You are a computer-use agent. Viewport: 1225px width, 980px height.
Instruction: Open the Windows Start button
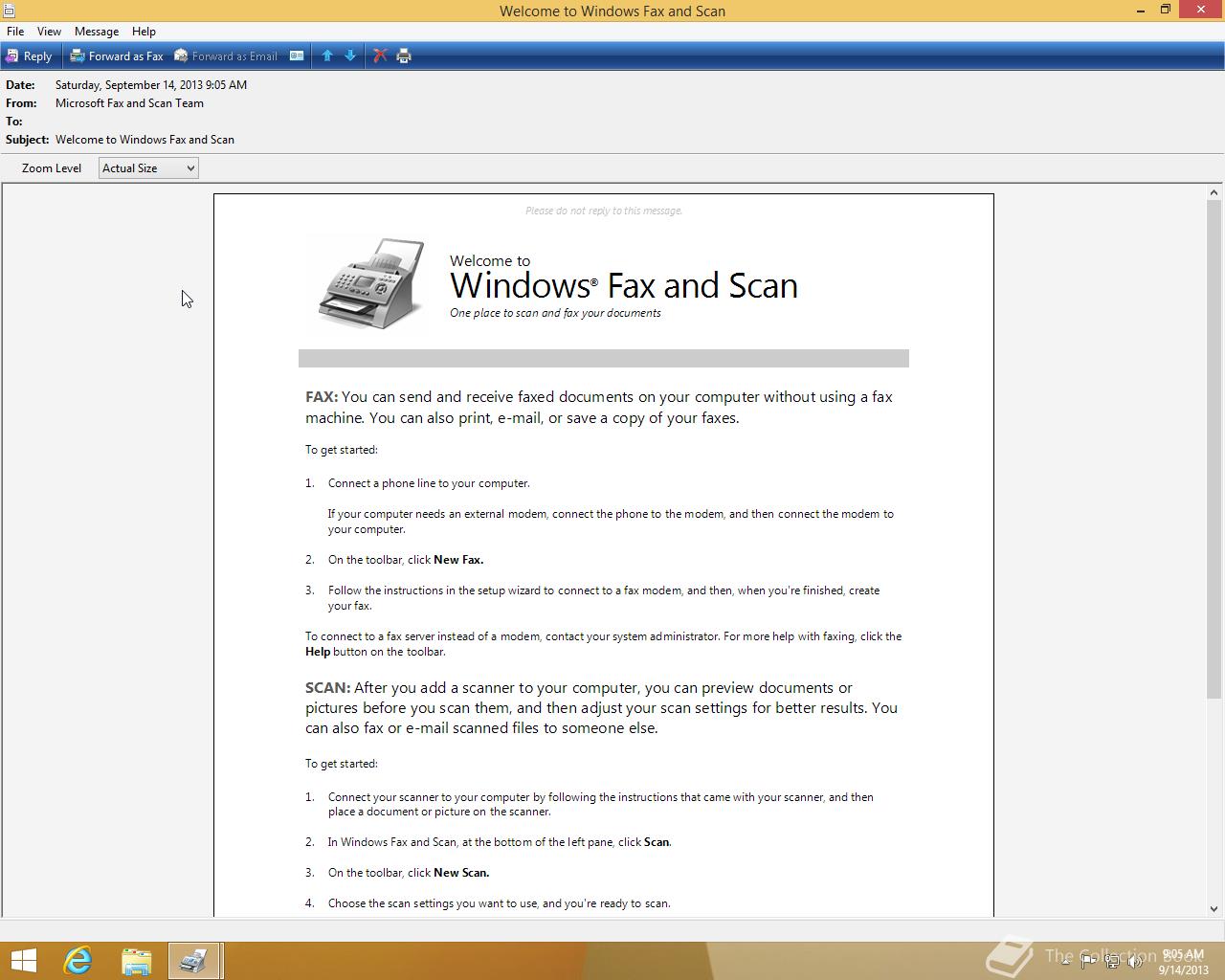[23, 961]
